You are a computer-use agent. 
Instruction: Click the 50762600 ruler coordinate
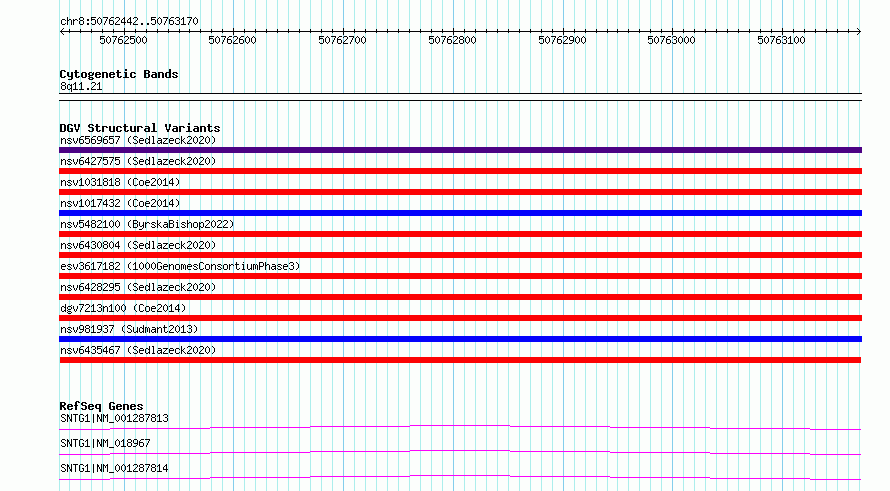(232, 40)
